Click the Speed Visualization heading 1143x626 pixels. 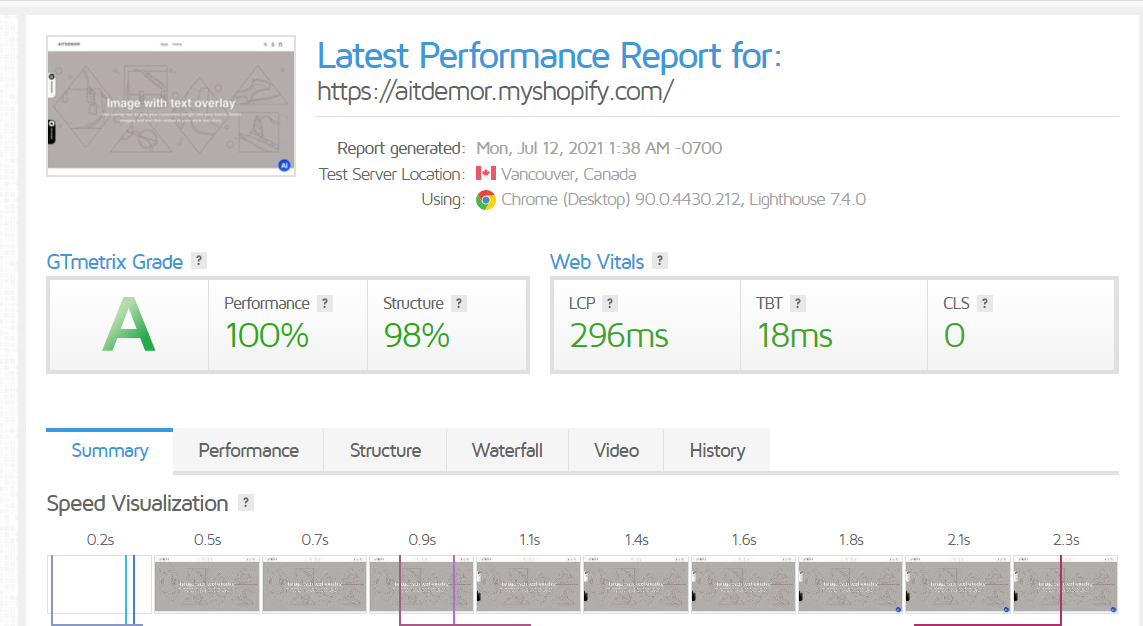point(137,504)
